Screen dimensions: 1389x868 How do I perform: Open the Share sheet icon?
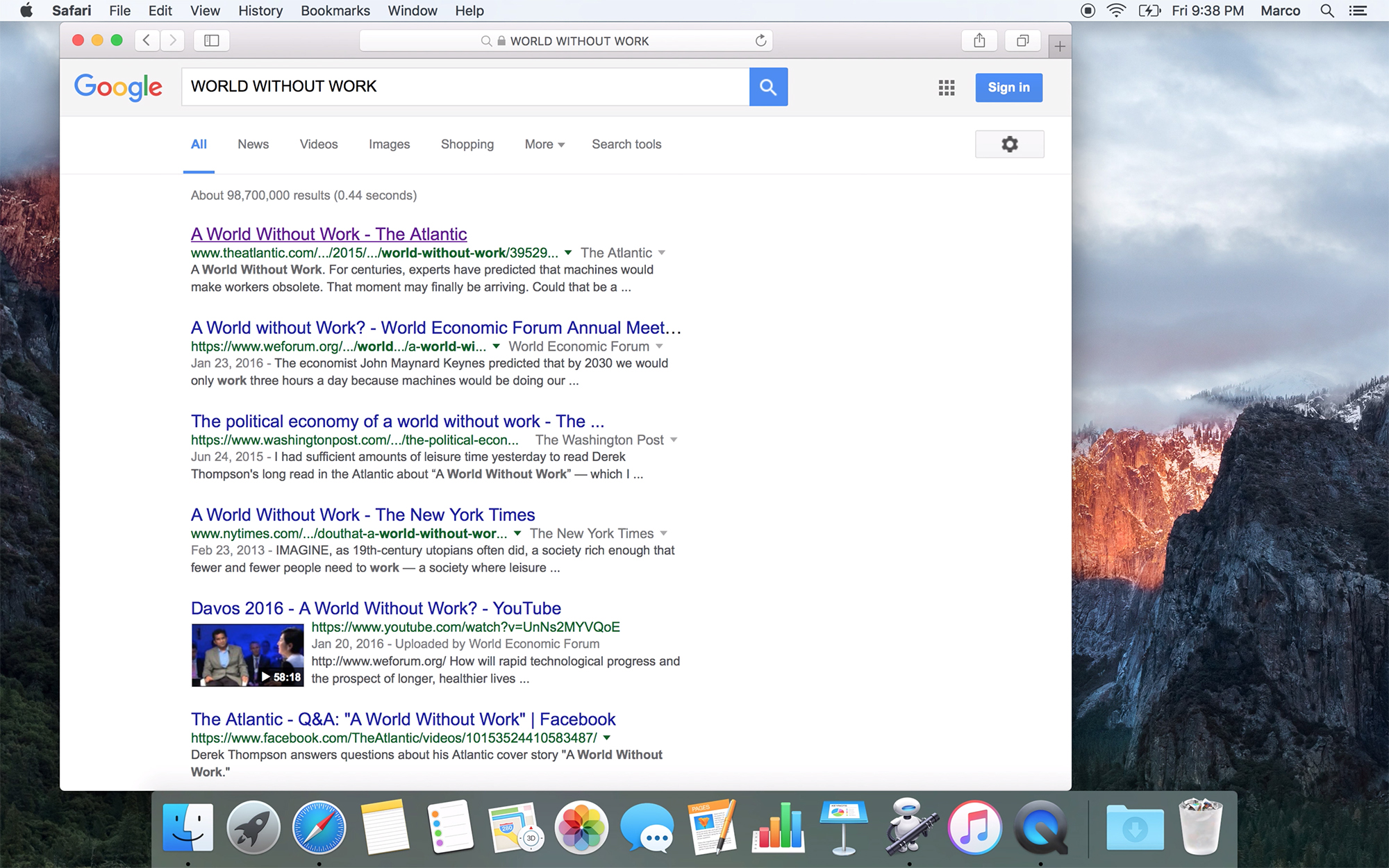pyautogui.click(x=979, y=40)
